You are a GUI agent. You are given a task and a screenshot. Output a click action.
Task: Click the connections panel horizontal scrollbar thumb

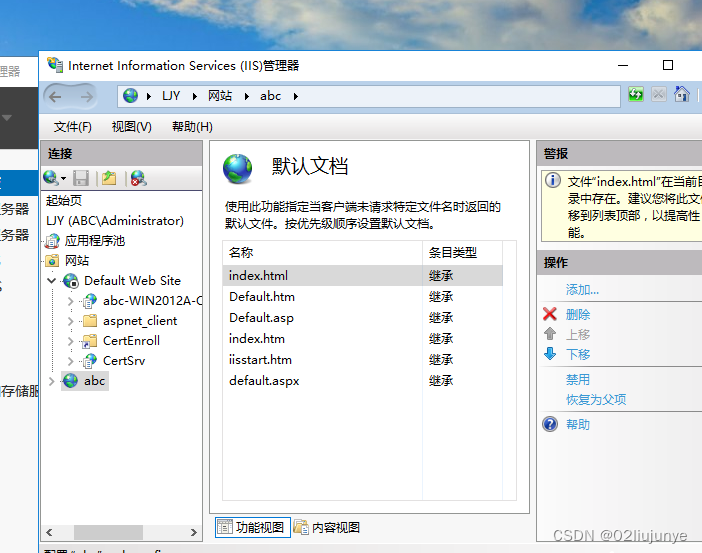coord(108,532)
